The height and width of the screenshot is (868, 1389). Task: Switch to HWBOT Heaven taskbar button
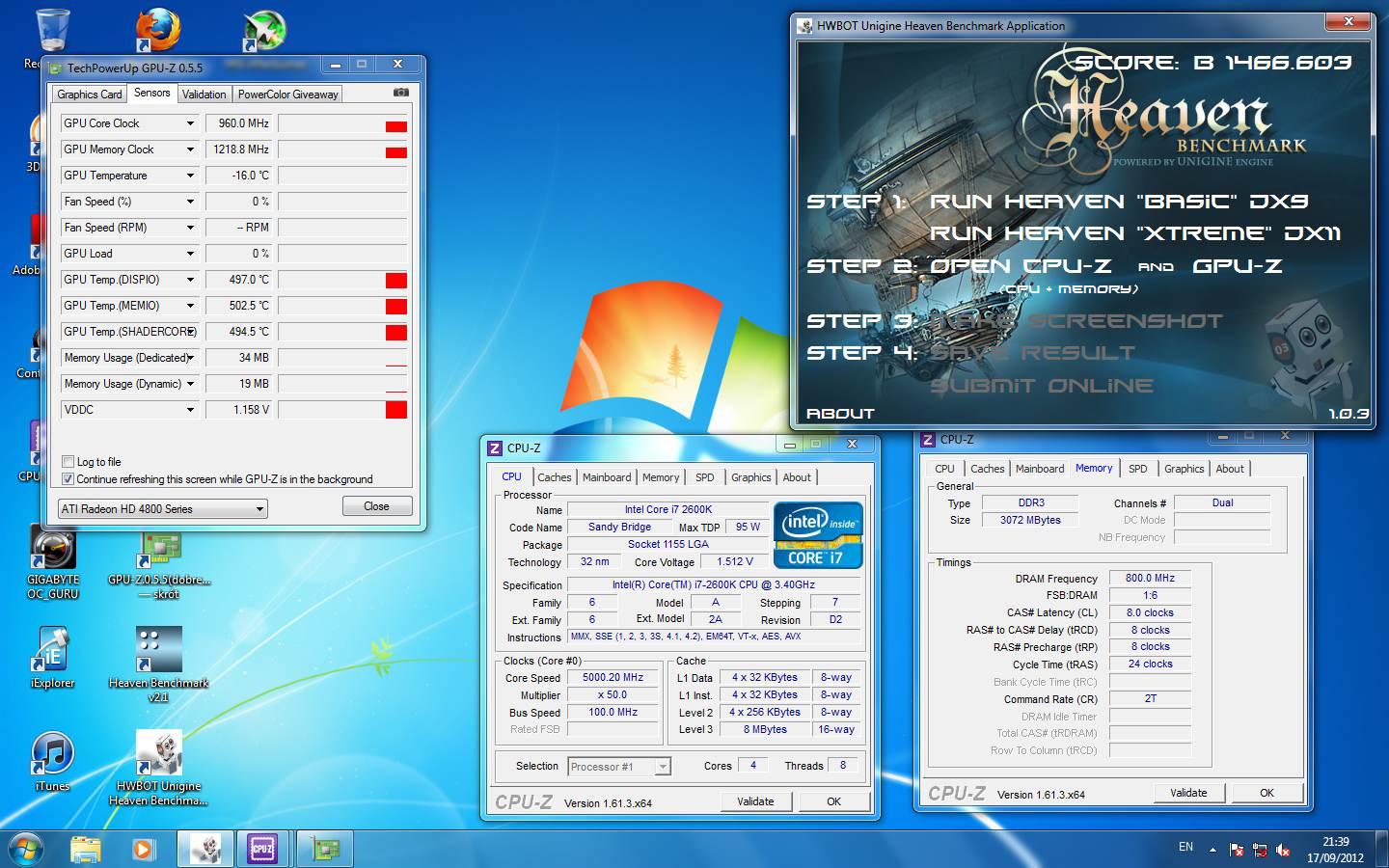point(204,849)
